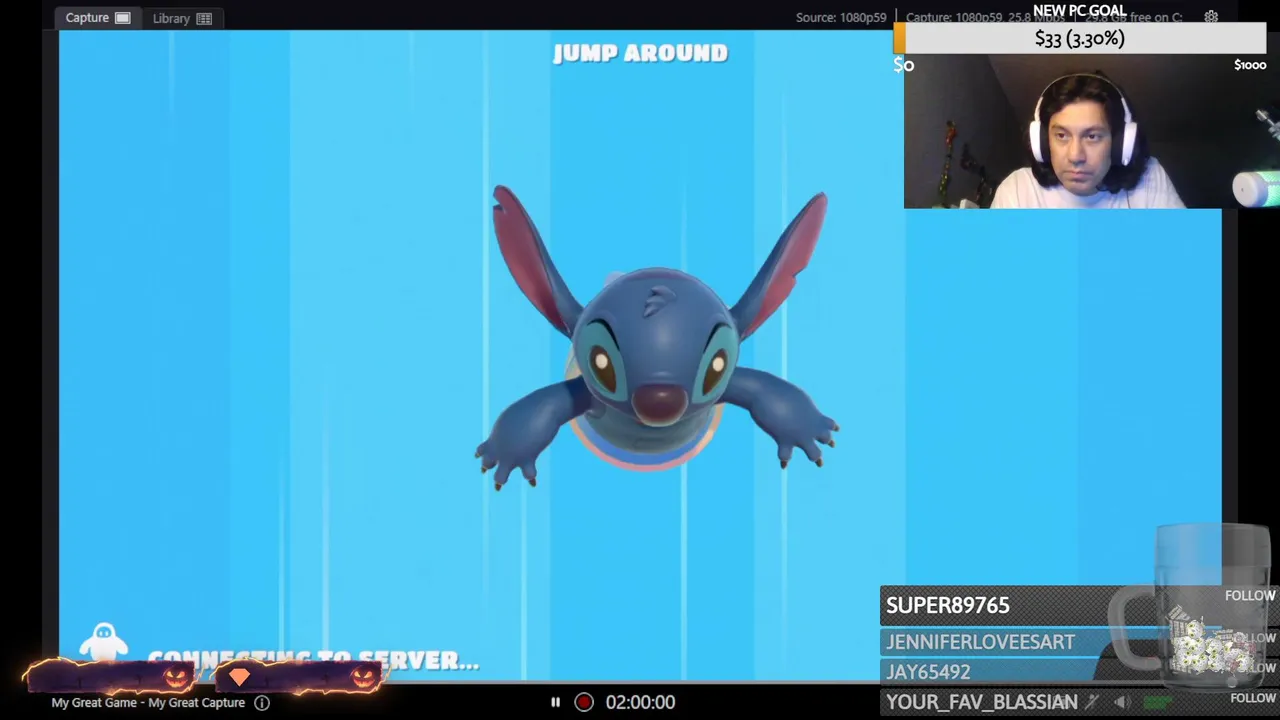Click the Source: 1080p59 status text
This screenshot has width=1280, height=720.
tap(841, 17)
